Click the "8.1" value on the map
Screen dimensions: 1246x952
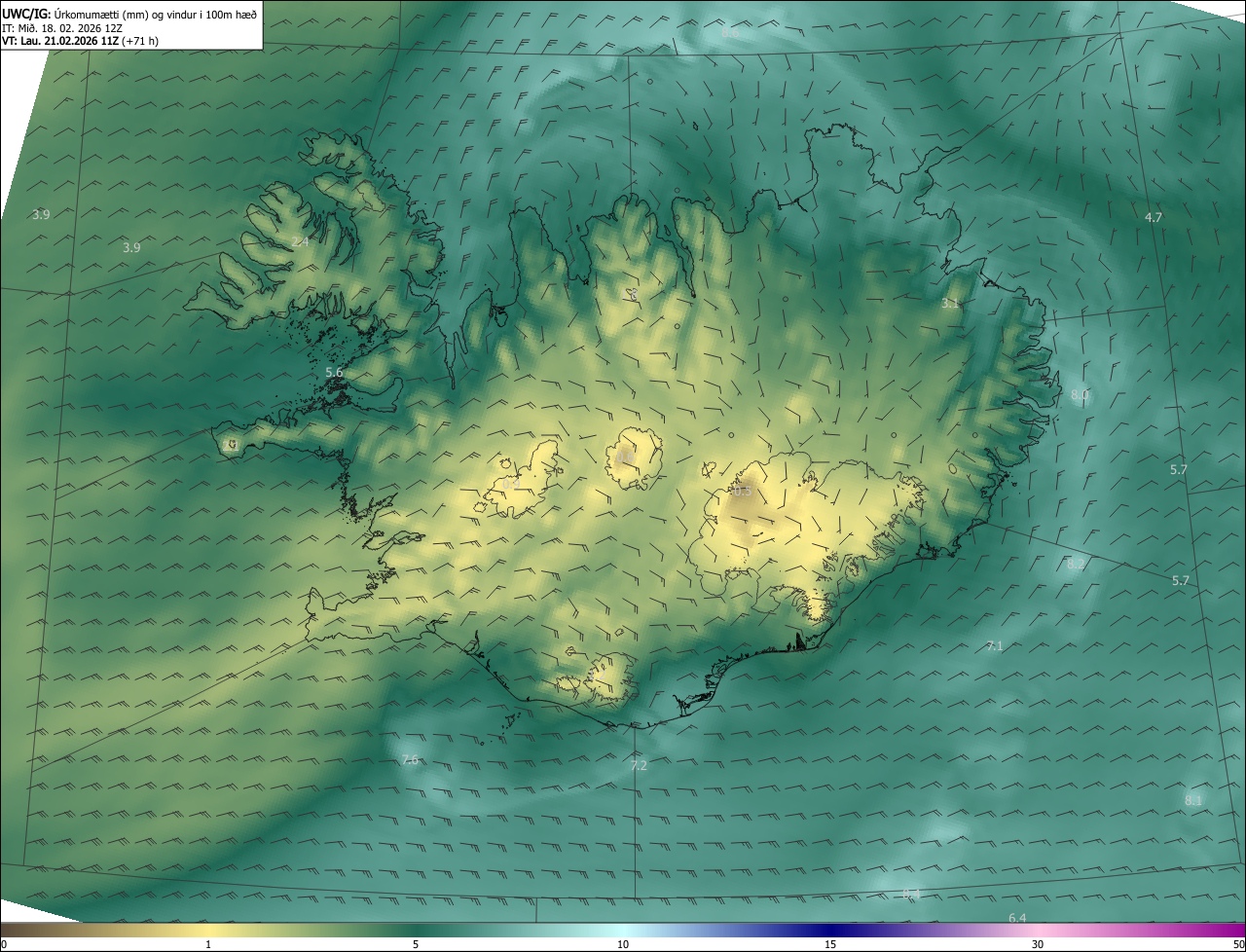1193,800
